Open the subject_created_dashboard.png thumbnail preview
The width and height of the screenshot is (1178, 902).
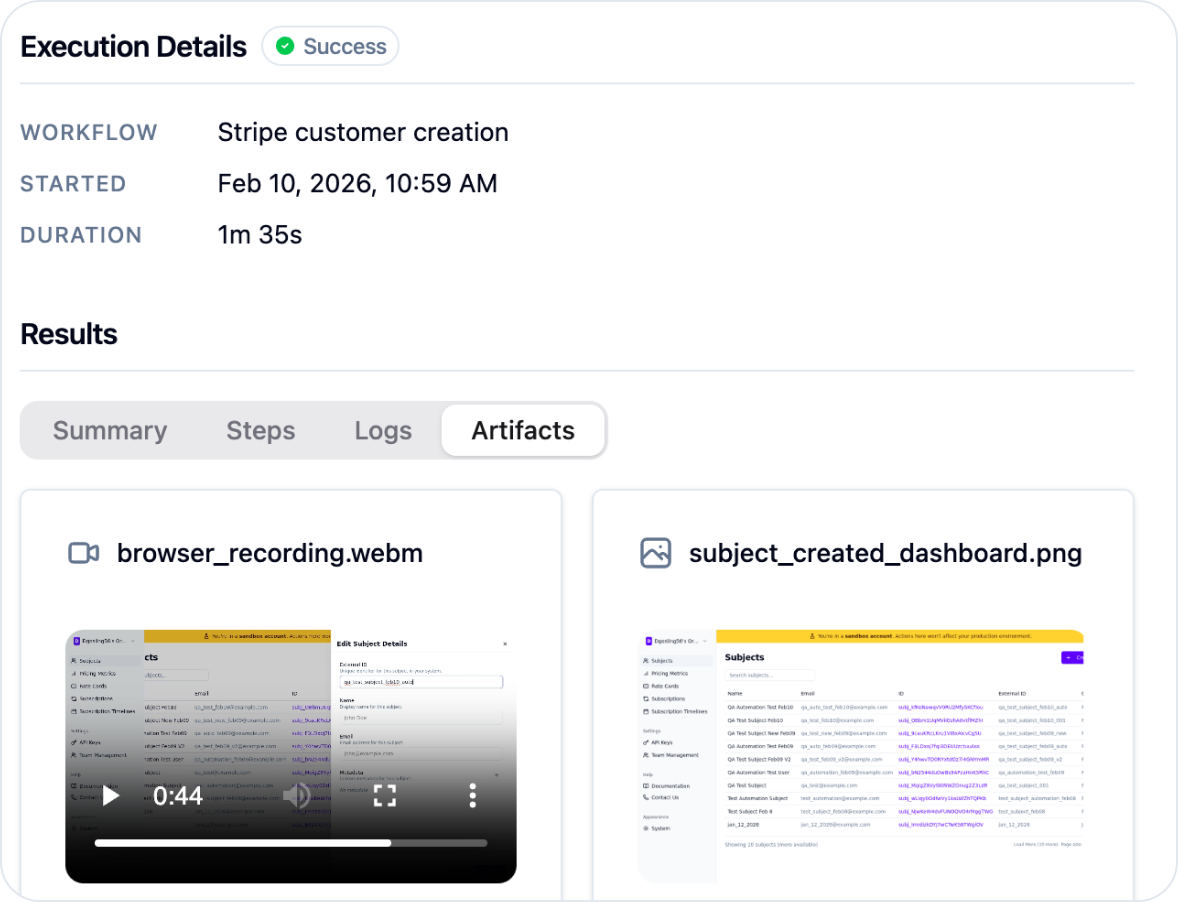pyautogui.click(x=863, y=750)
